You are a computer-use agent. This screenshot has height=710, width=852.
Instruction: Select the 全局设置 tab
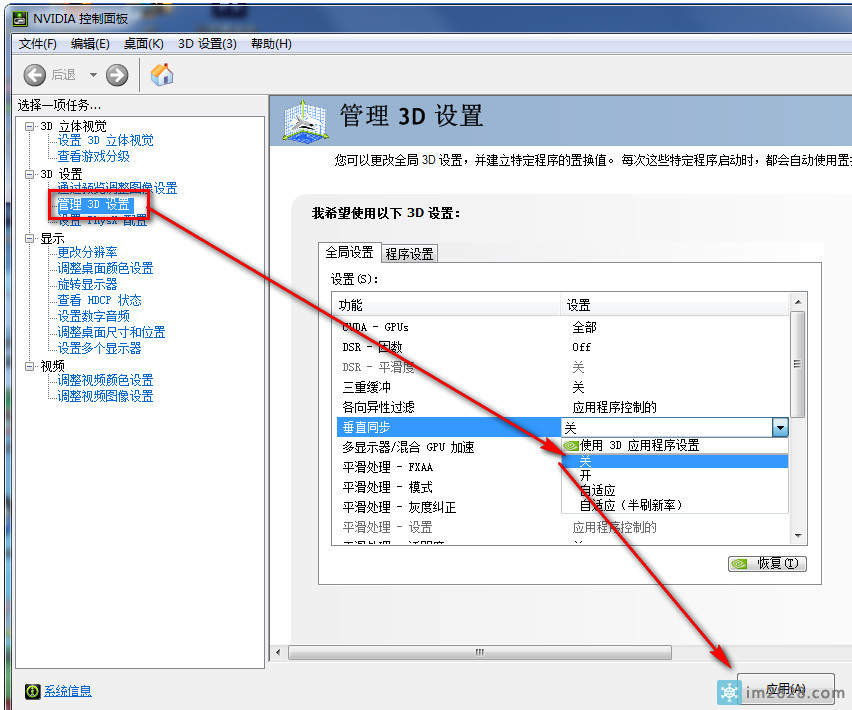(349, 252)
